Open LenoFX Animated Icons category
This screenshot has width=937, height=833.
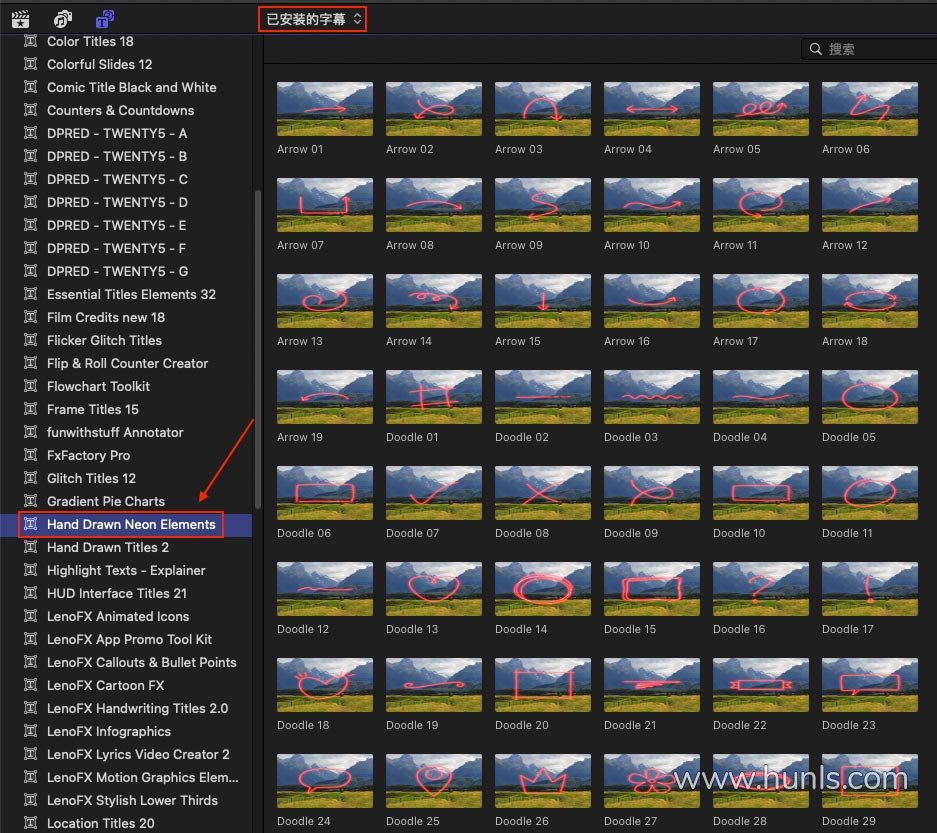click(117, 616)
